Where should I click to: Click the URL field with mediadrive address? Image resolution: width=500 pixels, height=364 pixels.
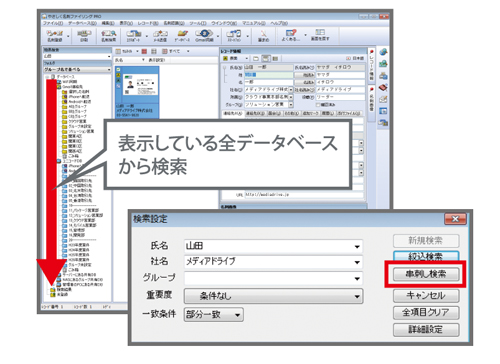(x=304, y=195)
